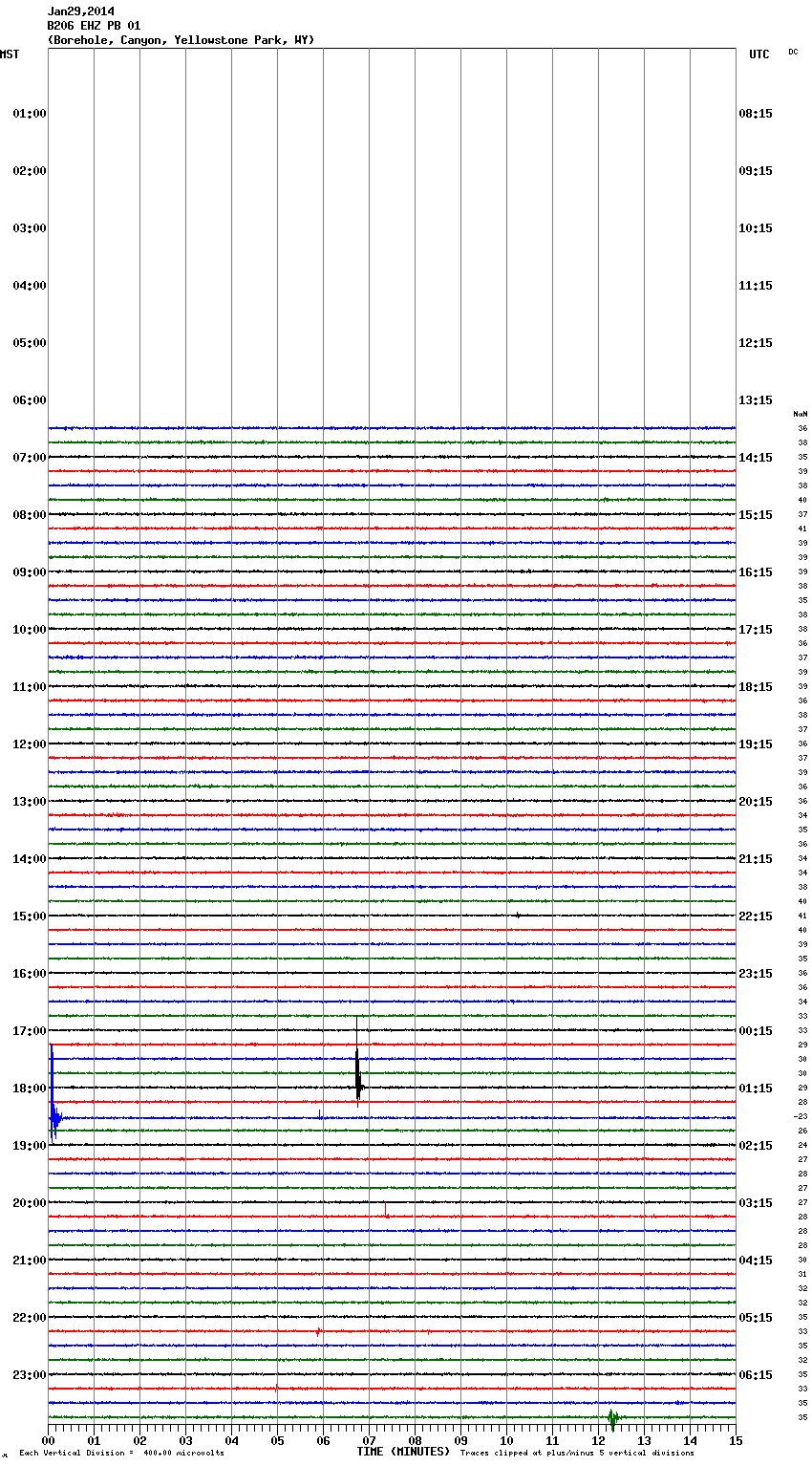Click the small red blip on the 22:15 trace

[318, 1331]
